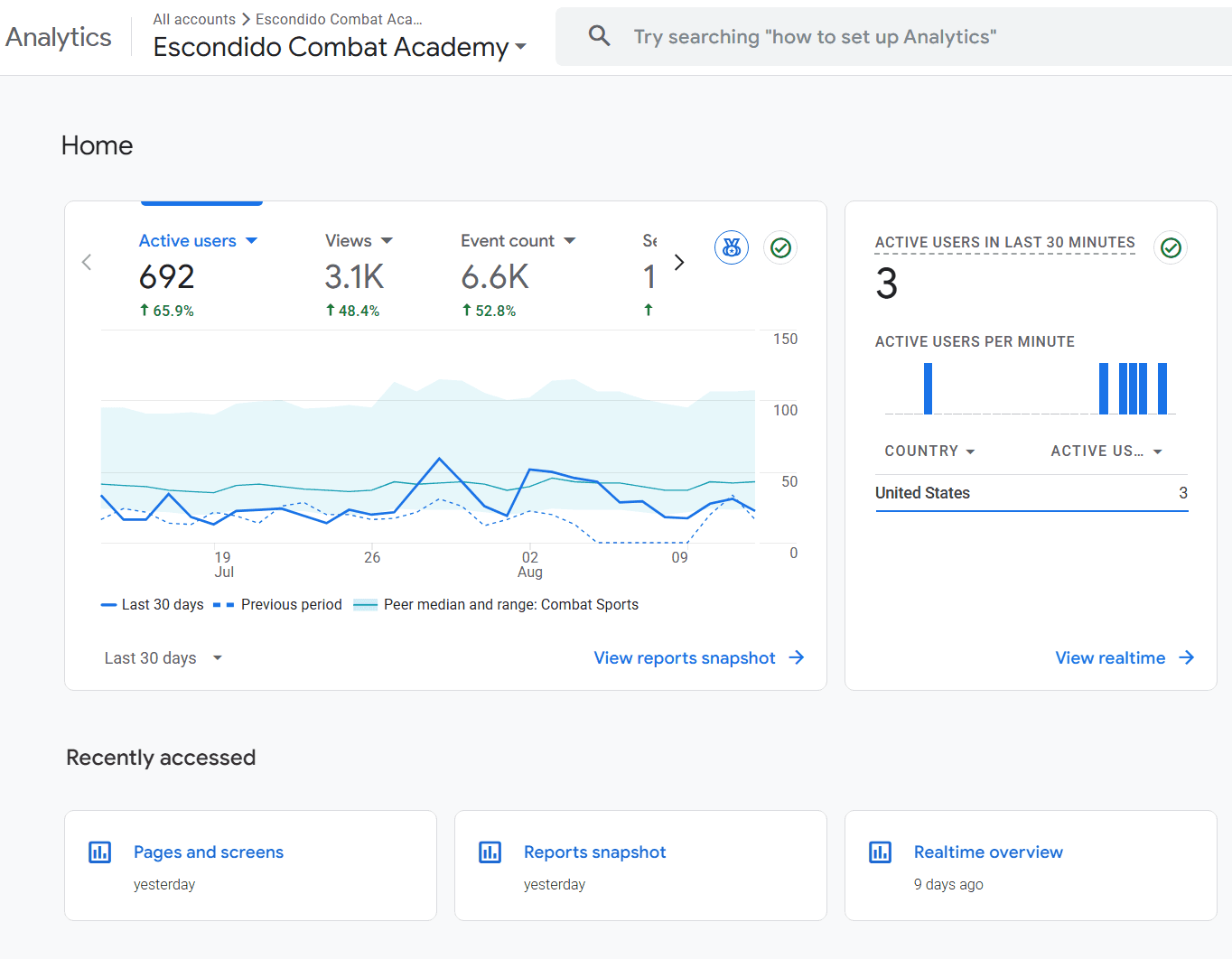Open the ACTIVE US… metric dropdown
This screenshot has height=959, width=1232.
[1106, 451]
